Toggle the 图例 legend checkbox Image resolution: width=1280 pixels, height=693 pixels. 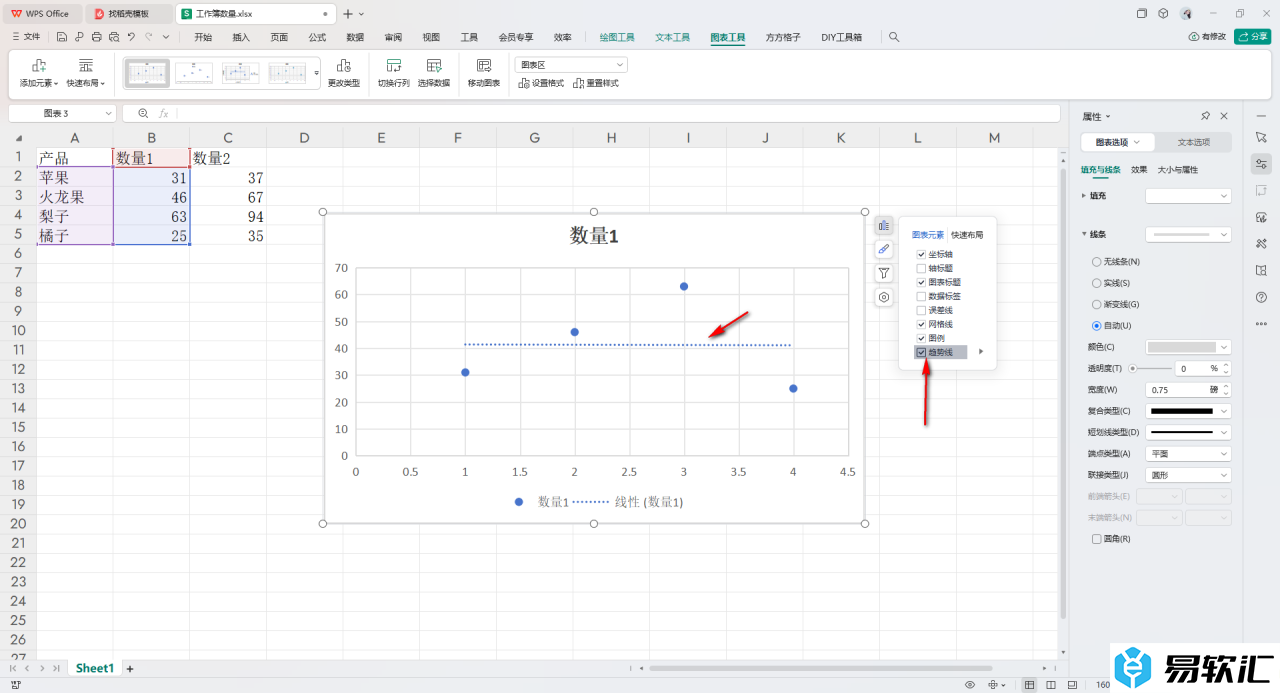[x=921, y=338]
